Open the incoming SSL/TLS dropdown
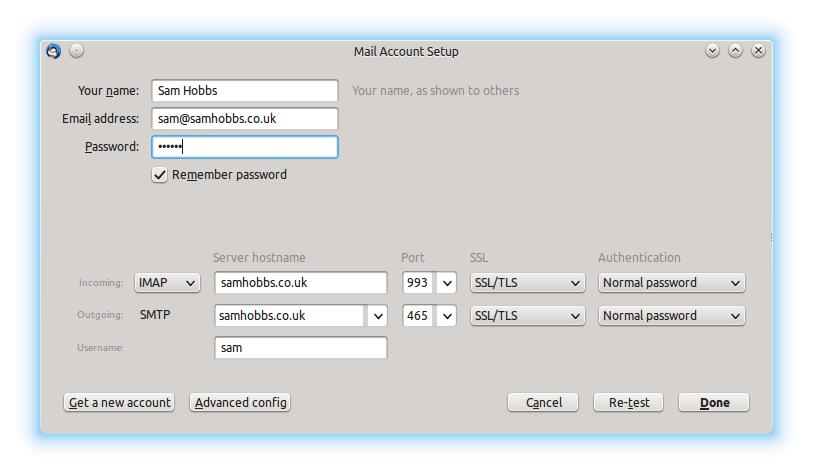This screenshot has height=474, width=813. point(527,283)
